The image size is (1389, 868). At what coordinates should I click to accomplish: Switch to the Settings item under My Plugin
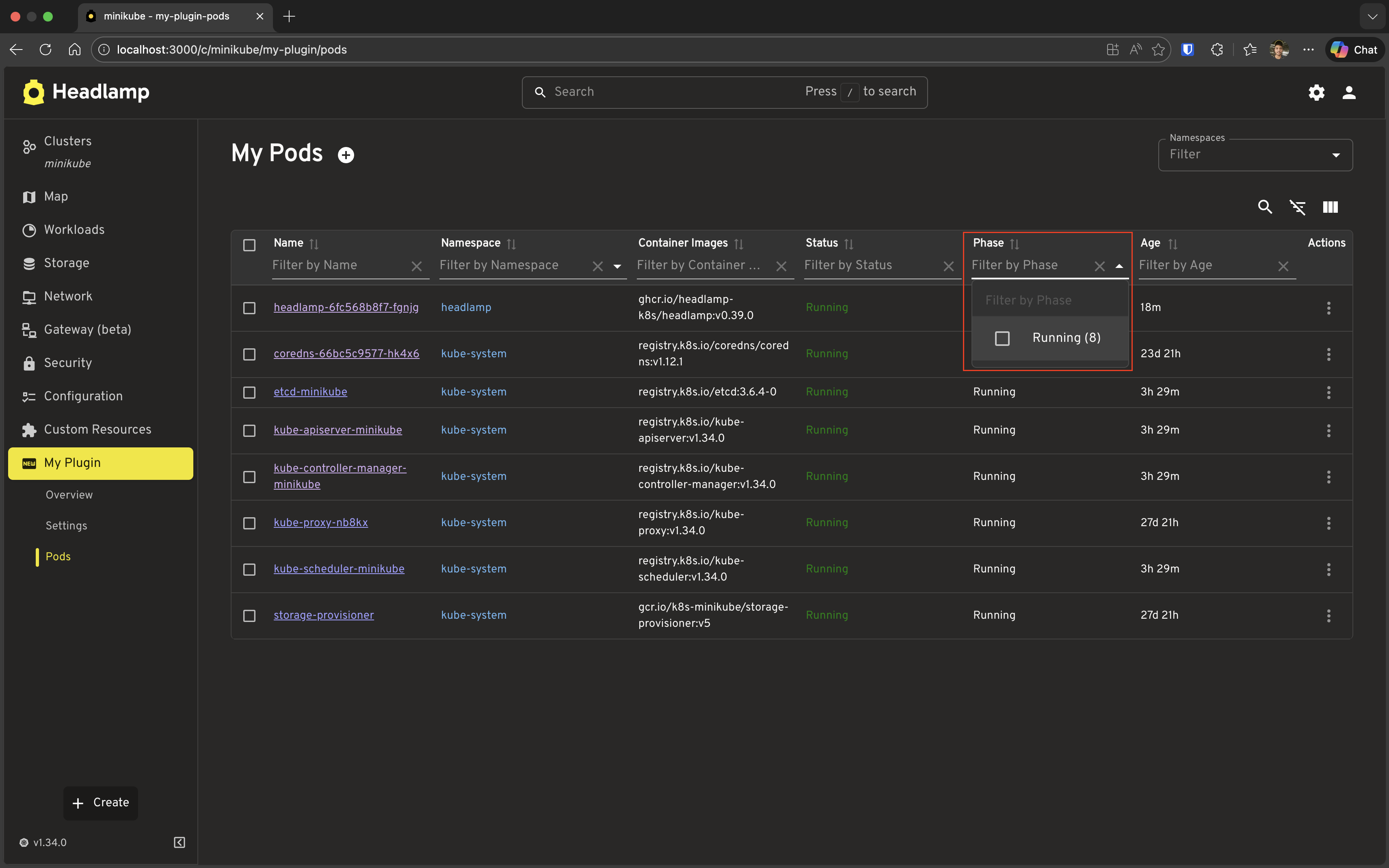66,525
